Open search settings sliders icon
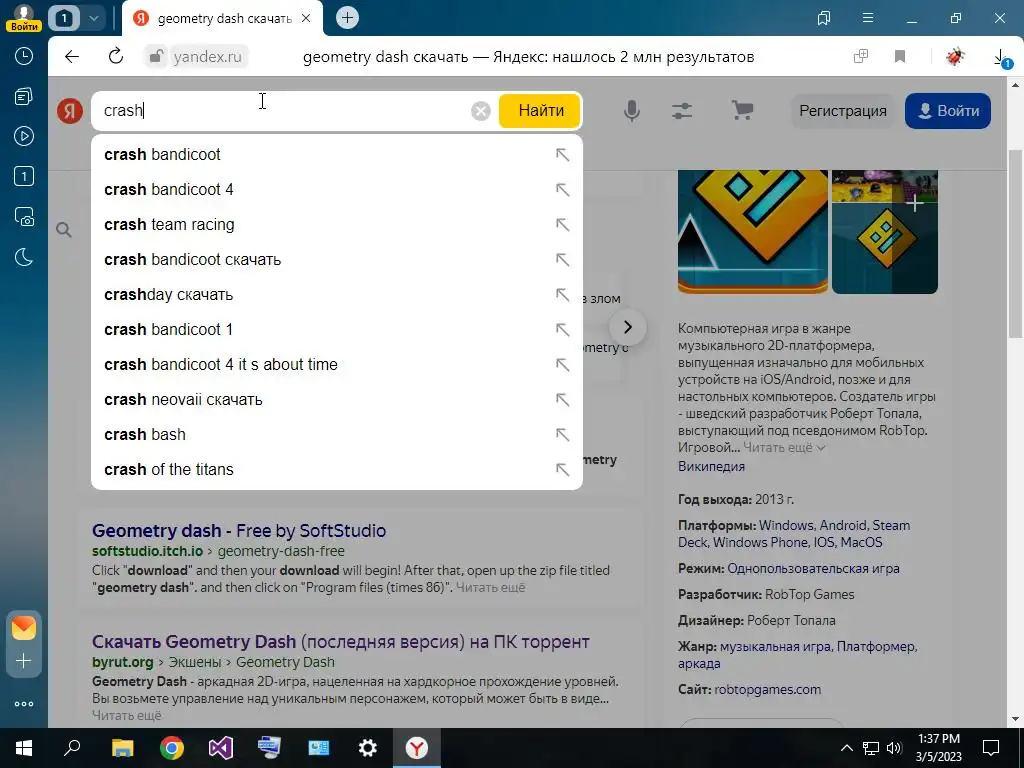This screenshot has width=1024, height=768. pyautogui.click(x=682, y=111)
